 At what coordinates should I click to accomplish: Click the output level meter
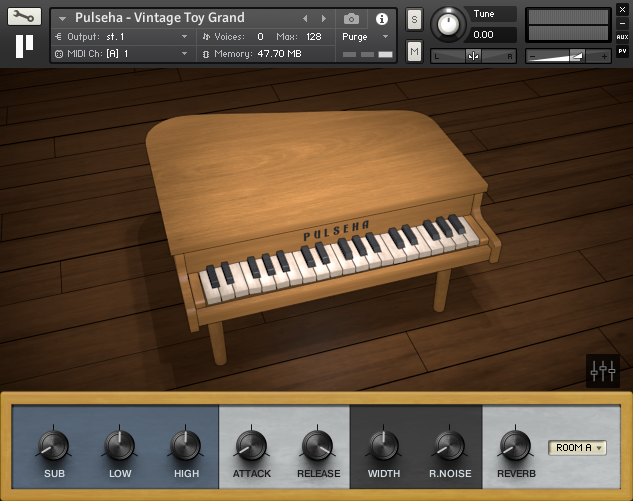(x=568, y=25)
